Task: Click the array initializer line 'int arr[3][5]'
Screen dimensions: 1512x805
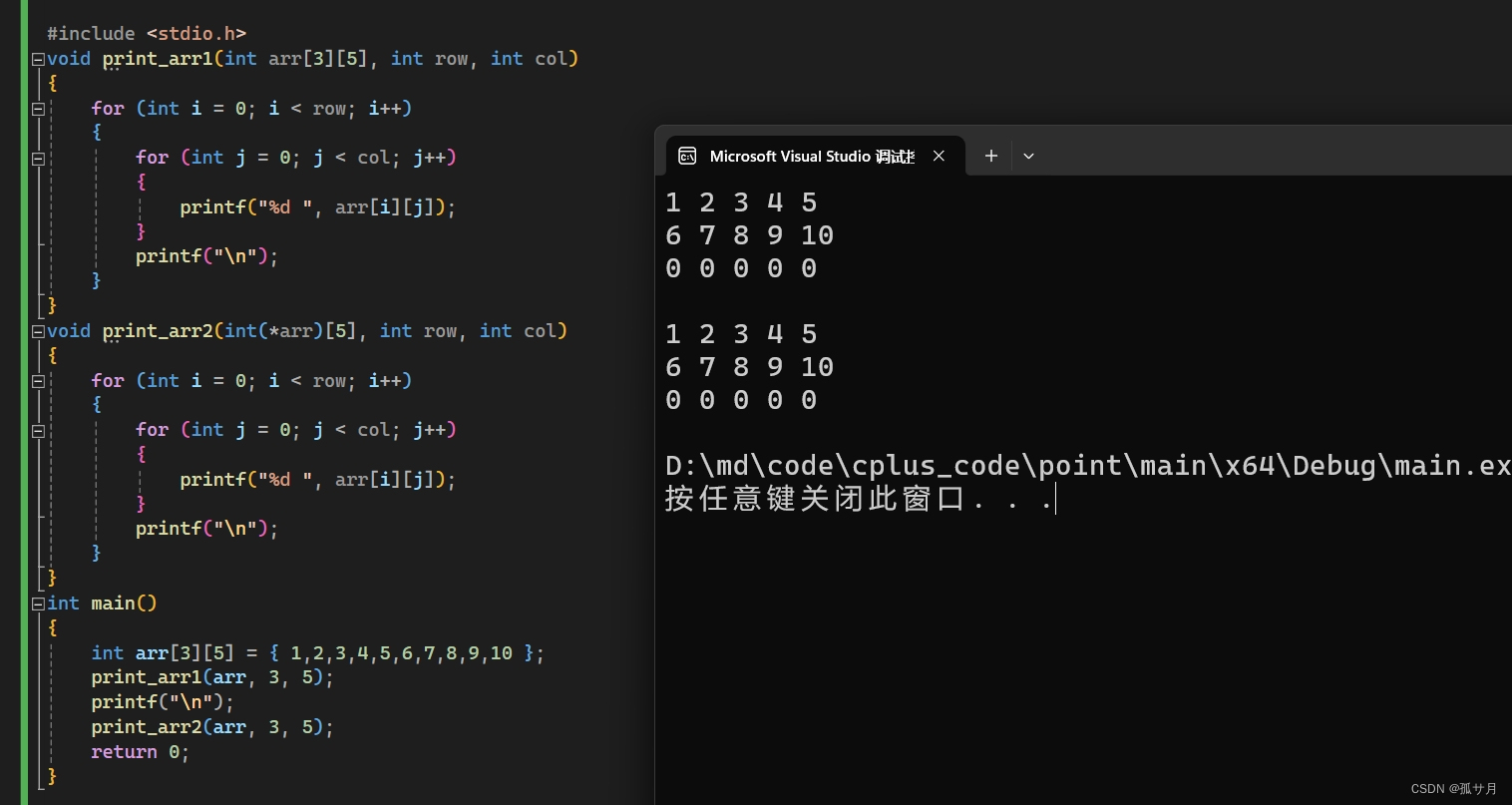Action: tap(318, 653)
